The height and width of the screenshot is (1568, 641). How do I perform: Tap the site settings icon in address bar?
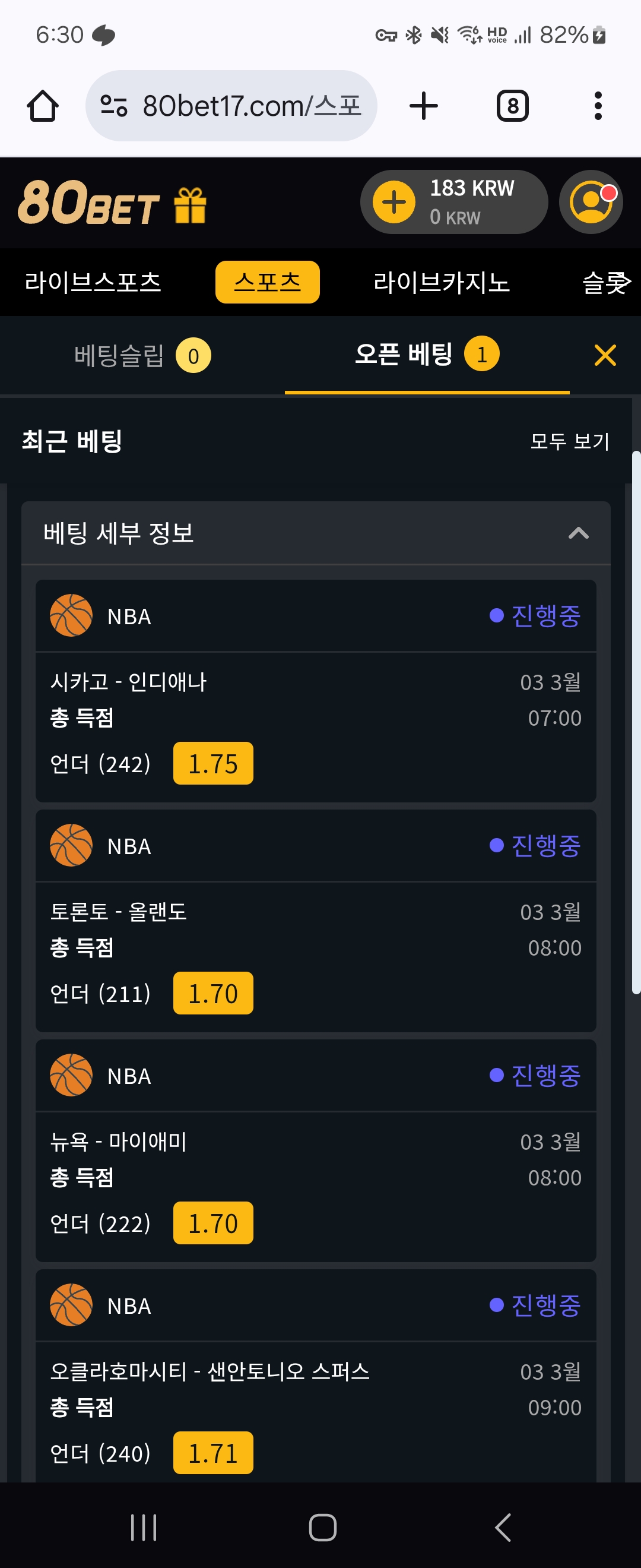click(114, 106)
